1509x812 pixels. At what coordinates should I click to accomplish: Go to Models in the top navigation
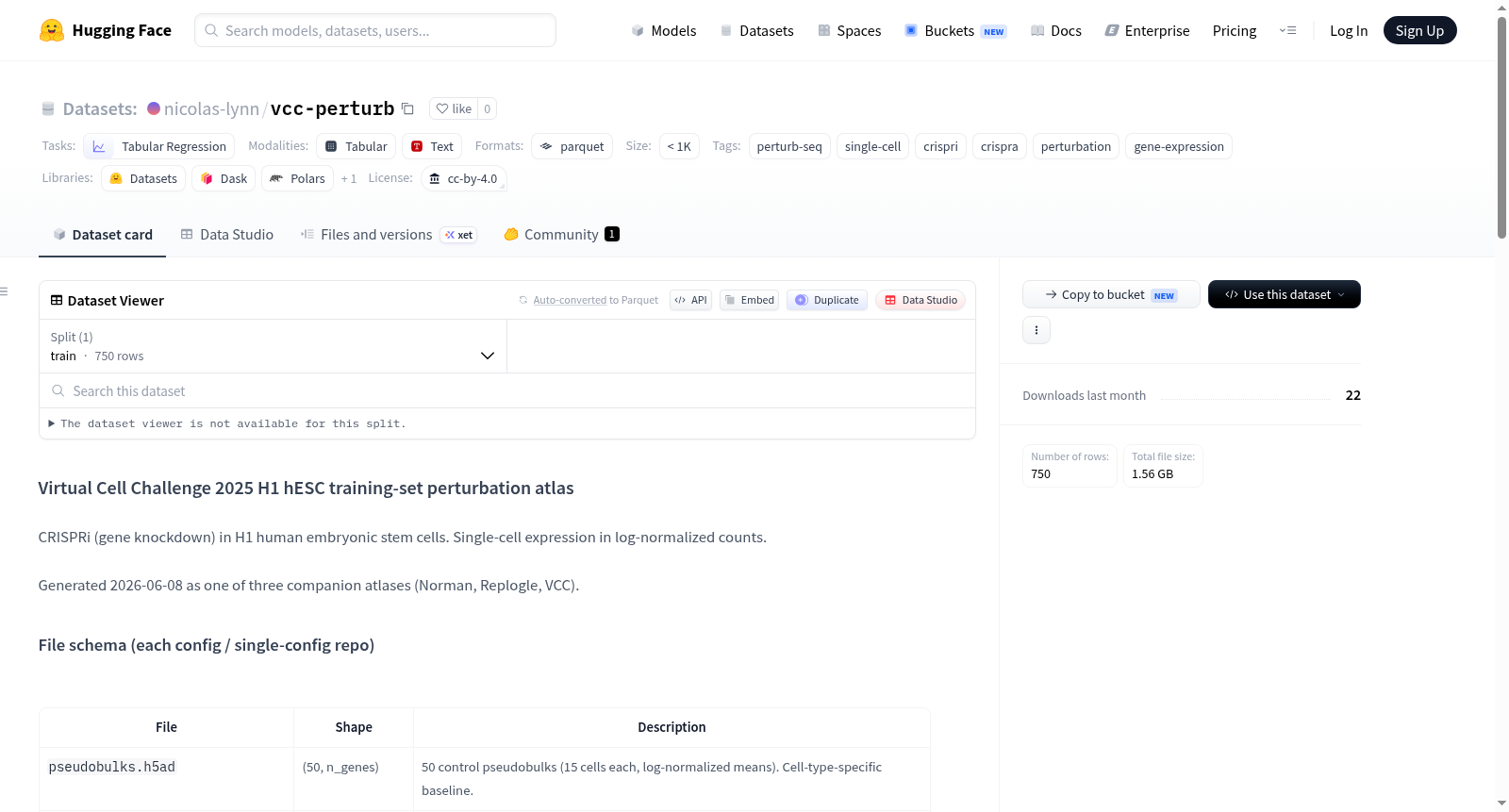tap(664, 30)
